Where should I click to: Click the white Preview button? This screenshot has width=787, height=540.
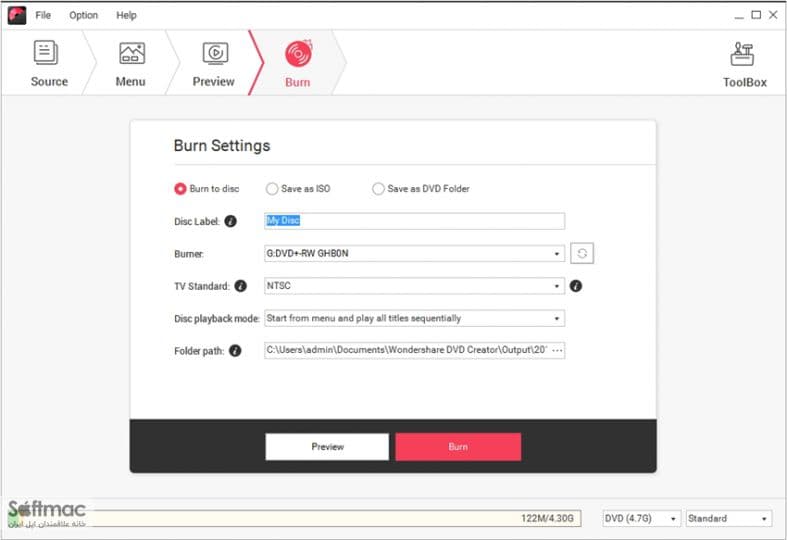[x=327, y=447]
